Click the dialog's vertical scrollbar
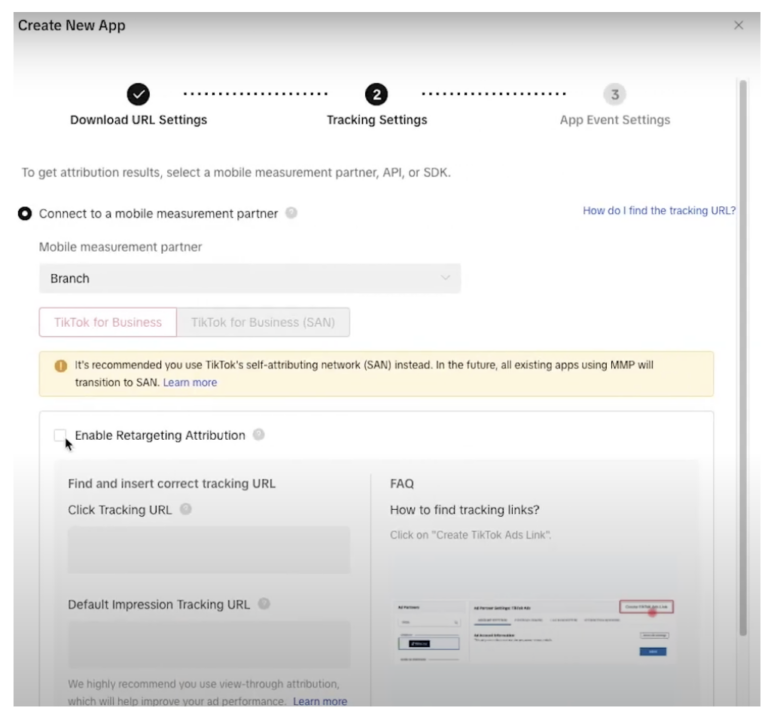This screenshot has height=720, width=774. pyautogui.click(x=743, y=358)
